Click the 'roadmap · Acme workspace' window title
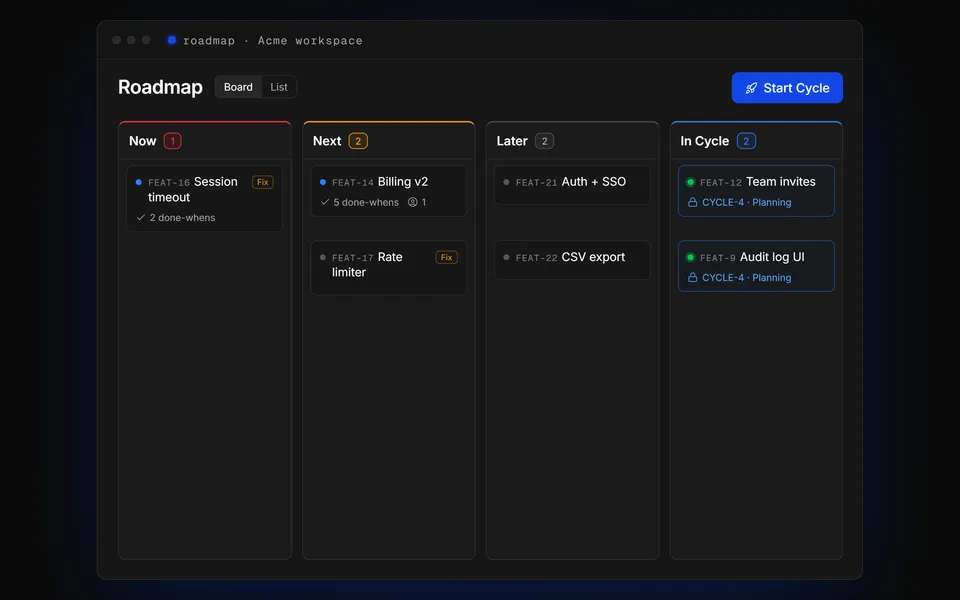 (272, 40)
